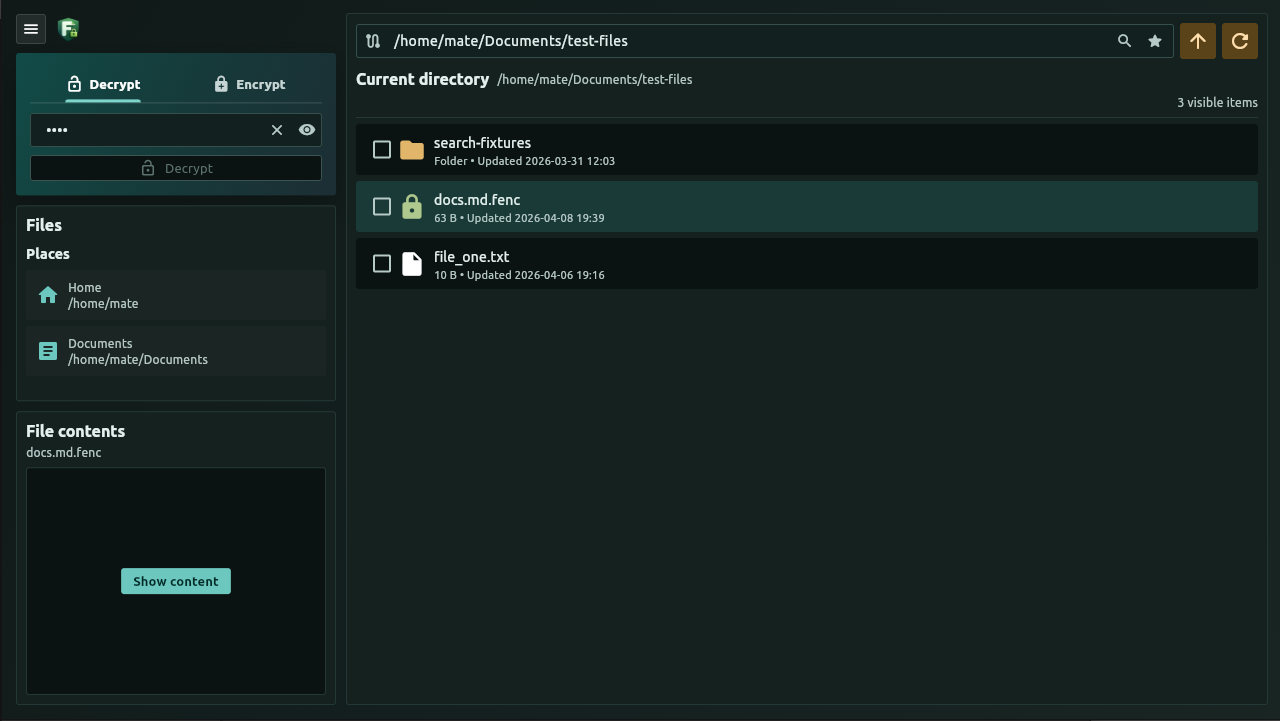Check the search-fixtures folder checkbox

click(x=382, y=150)
